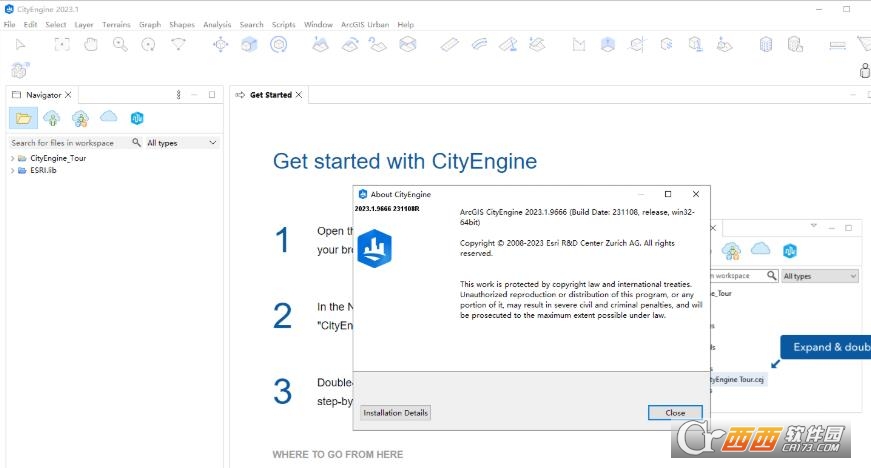The width and height of the screenshot is (871, 468).
Task: Click the user account icon
Action: (864, 71)
